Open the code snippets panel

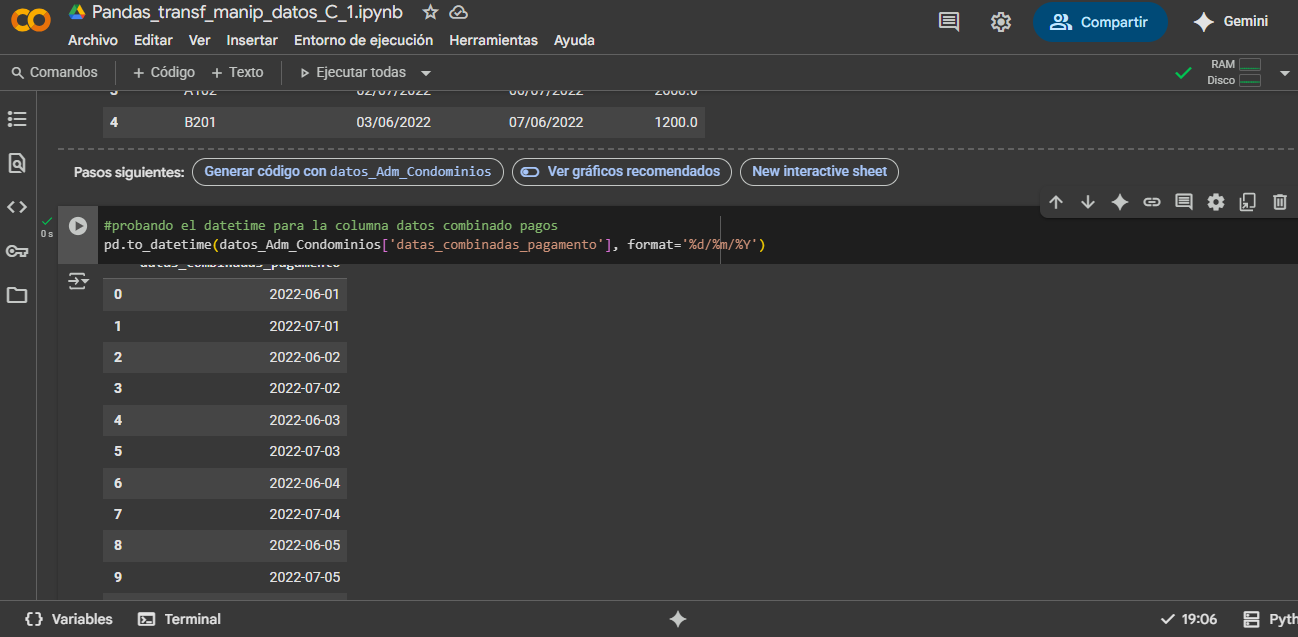17,207
